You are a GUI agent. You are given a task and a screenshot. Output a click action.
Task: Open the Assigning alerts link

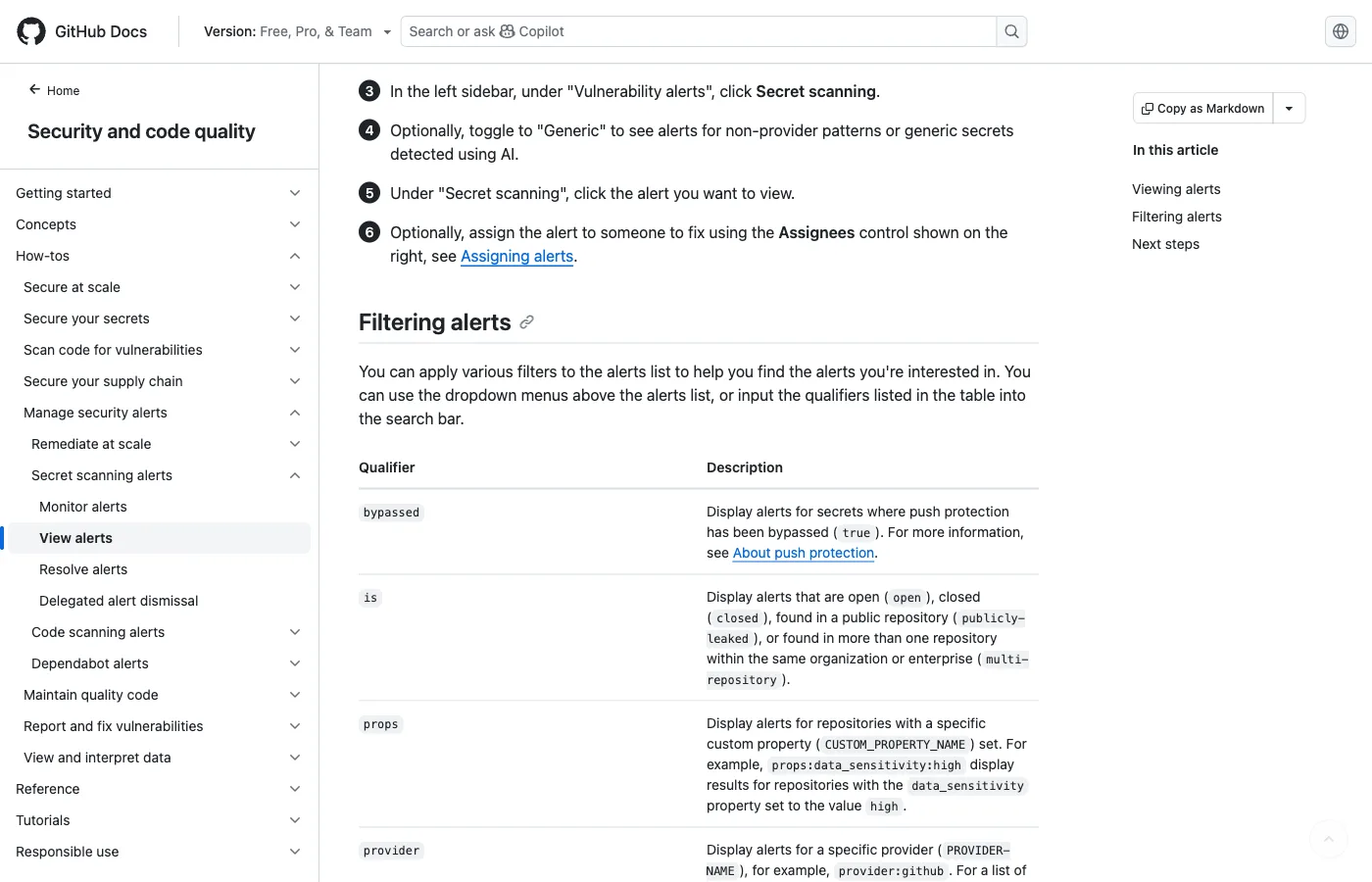[516, 256]
